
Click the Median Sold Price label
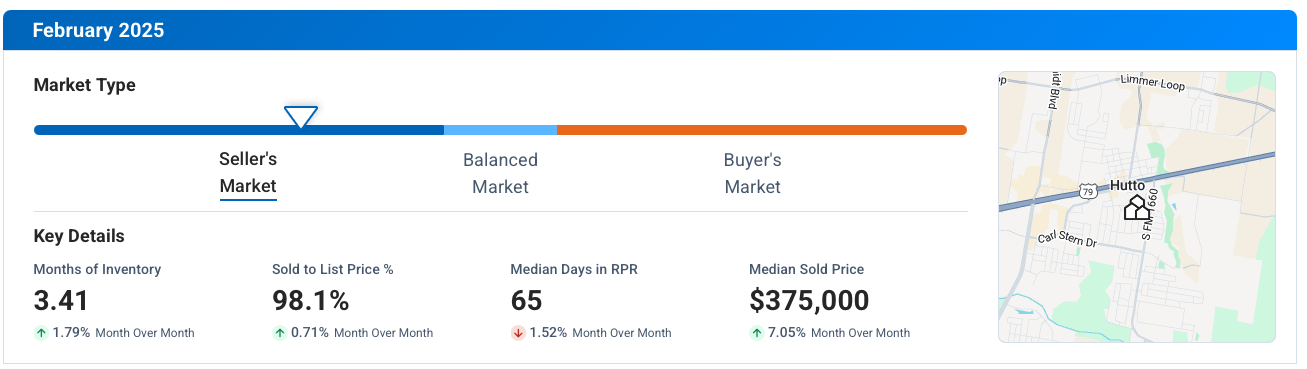pos(806,269)
